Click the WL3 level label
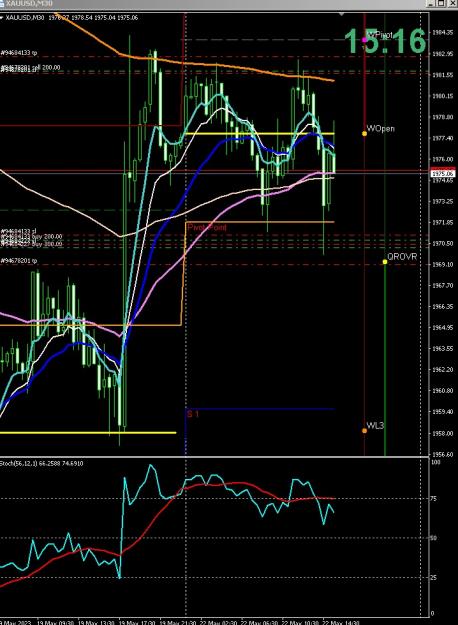The image size is (458, 625). point(375,425)
